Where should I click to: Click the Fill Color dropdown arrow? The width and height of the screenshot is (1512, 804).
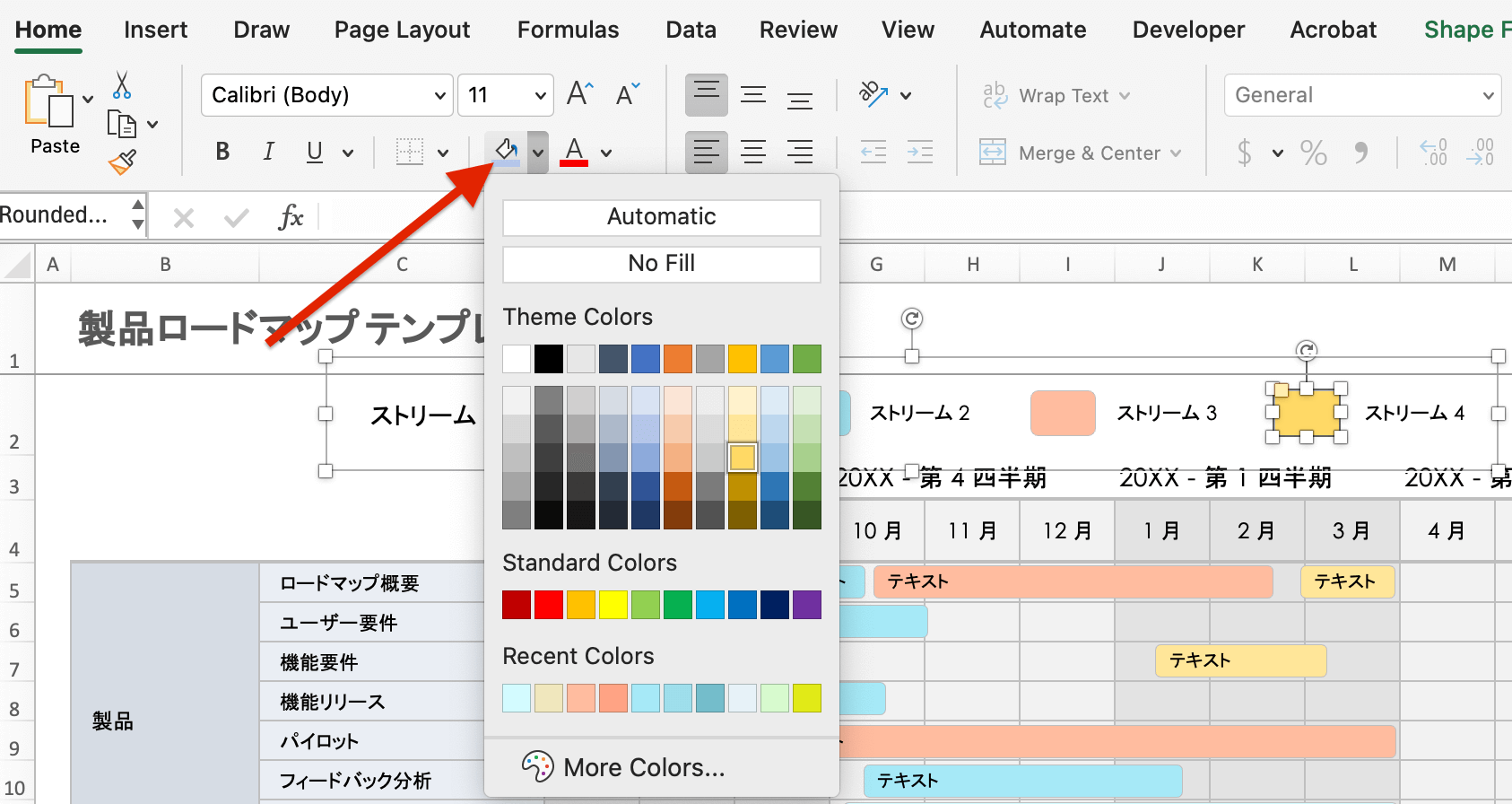538,153
